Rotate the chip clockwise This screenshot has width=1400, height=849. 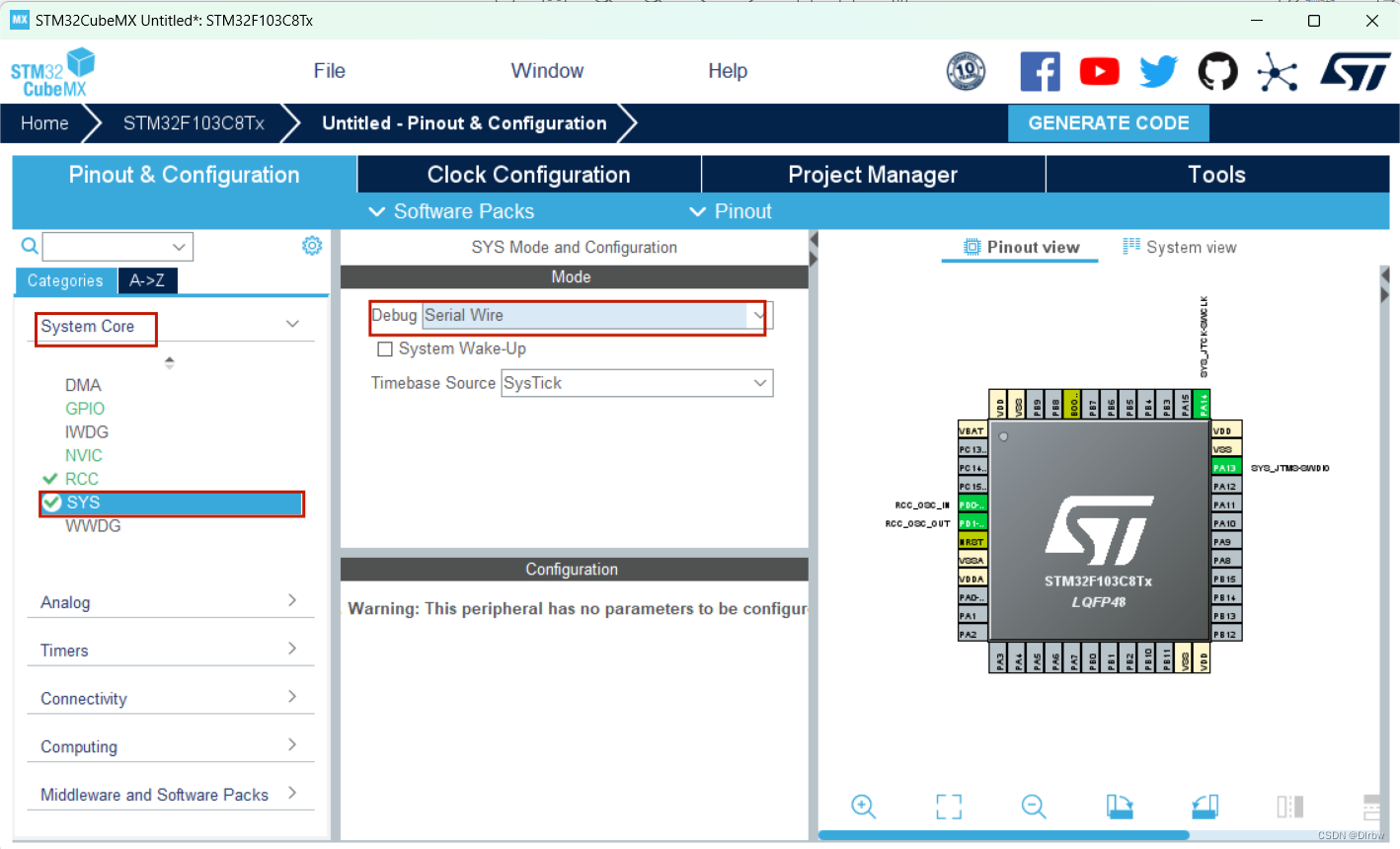1120,807
